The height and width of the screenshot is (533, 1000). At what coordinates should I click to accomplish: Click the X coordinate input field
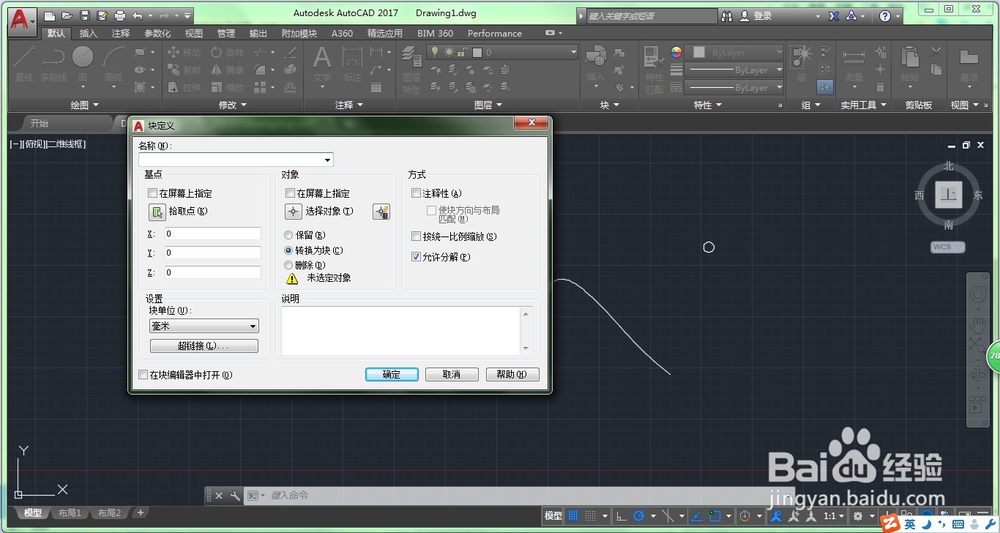coord(213,234)
